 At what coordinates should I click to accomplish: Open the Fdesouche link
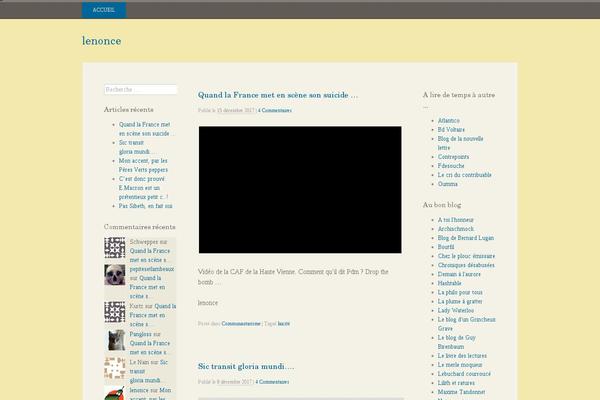click(451, 166)
